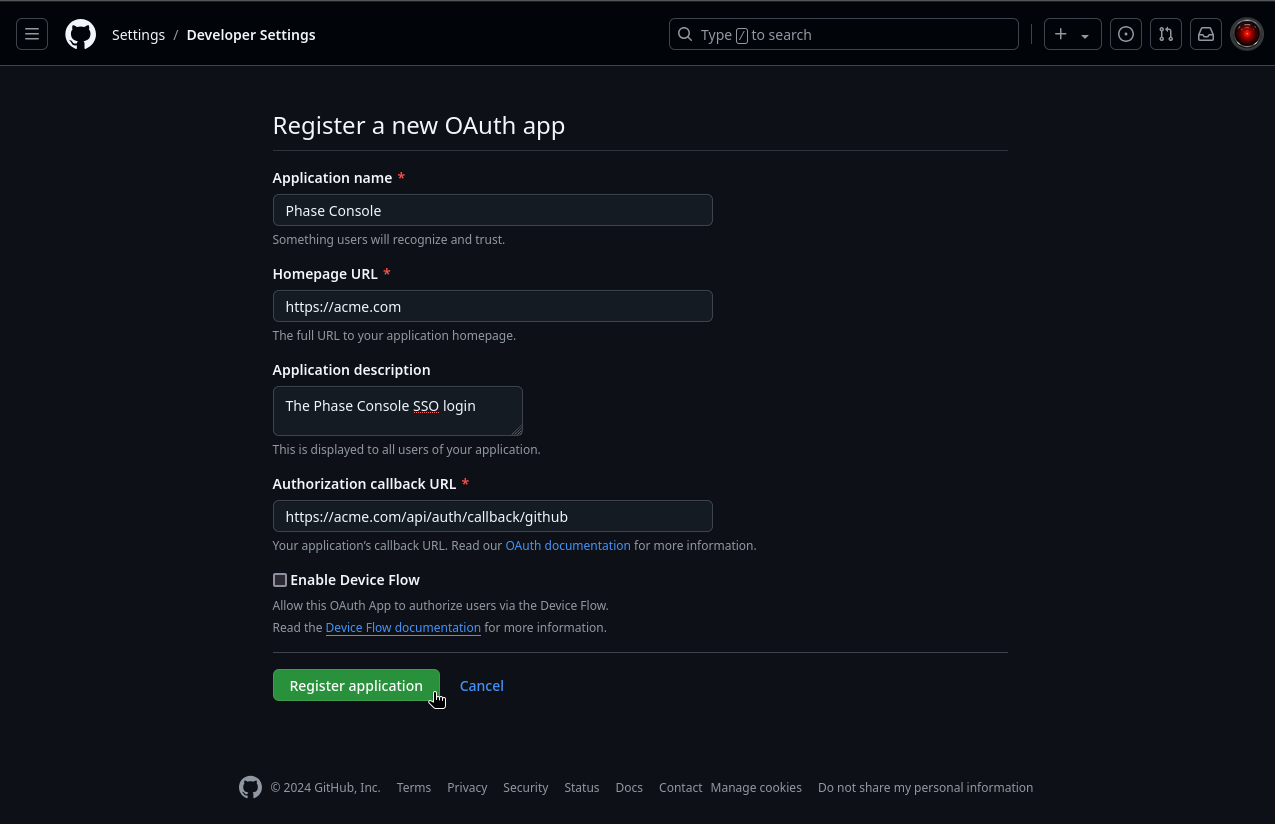The image size is (1275, 824).
Task: Click the plus create-new icon
Action: coord(1061,34)
